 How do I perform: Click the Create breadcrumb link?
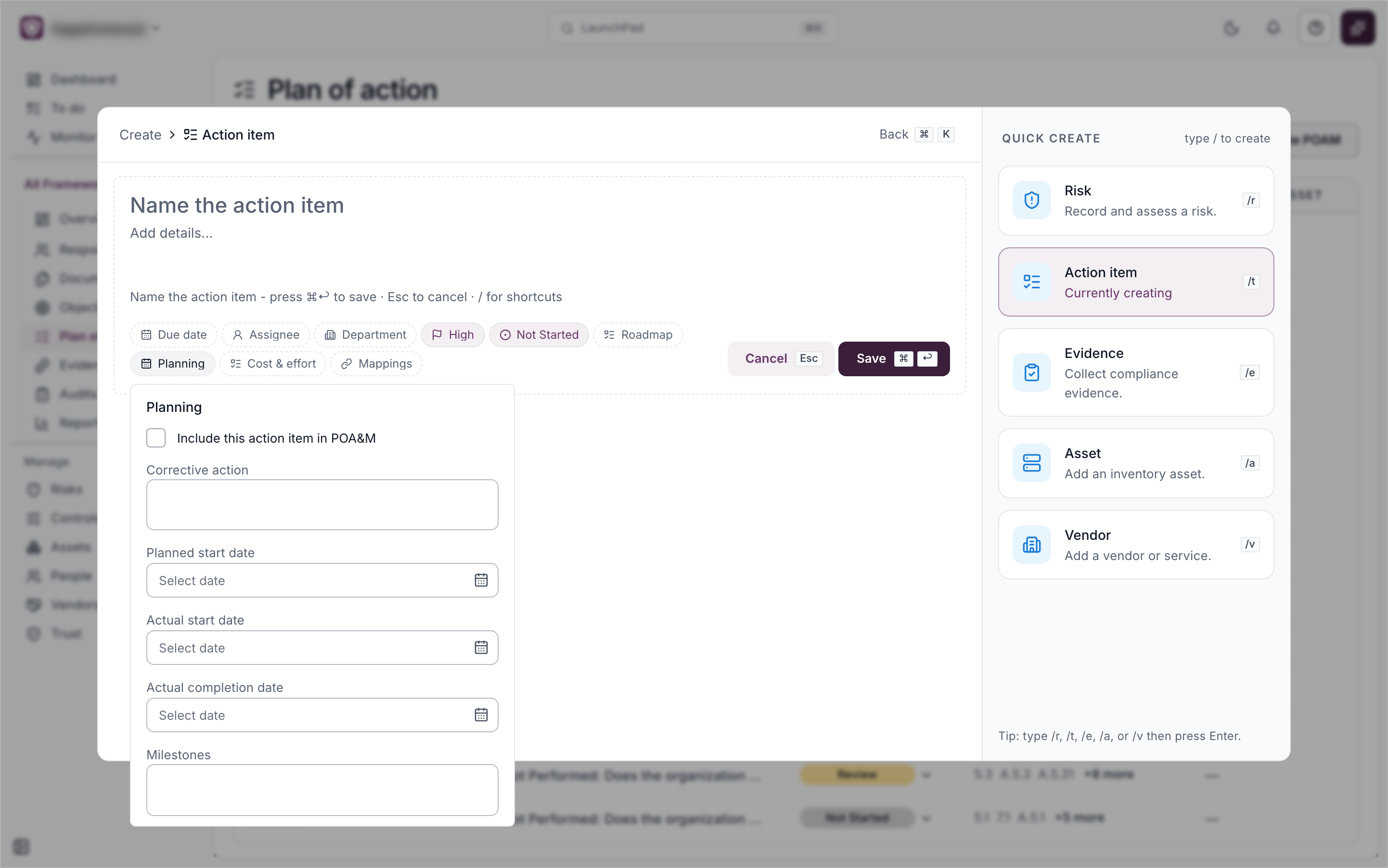[x=140, y=135]
